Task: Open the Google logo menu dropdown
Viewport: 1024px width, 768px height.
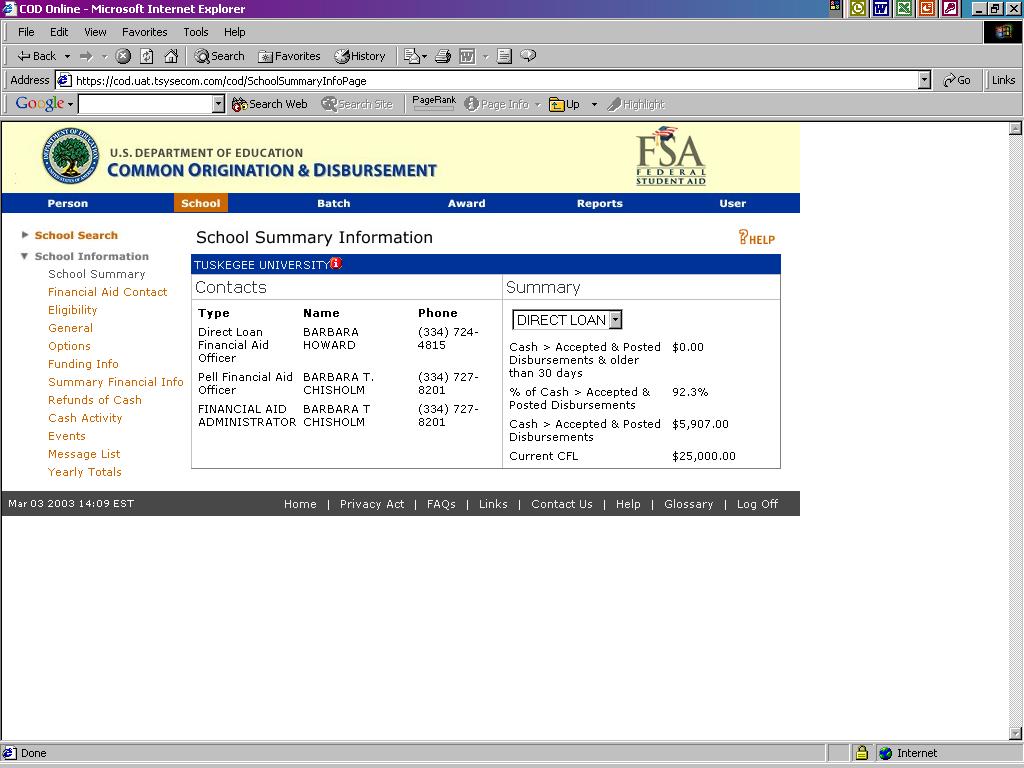Action: coord(71,104)
